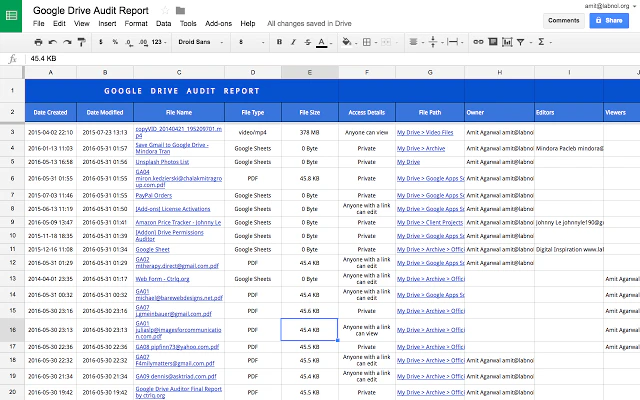Click the merge cells icon
The width and height of the screenshot is (640, 400).
386,42
